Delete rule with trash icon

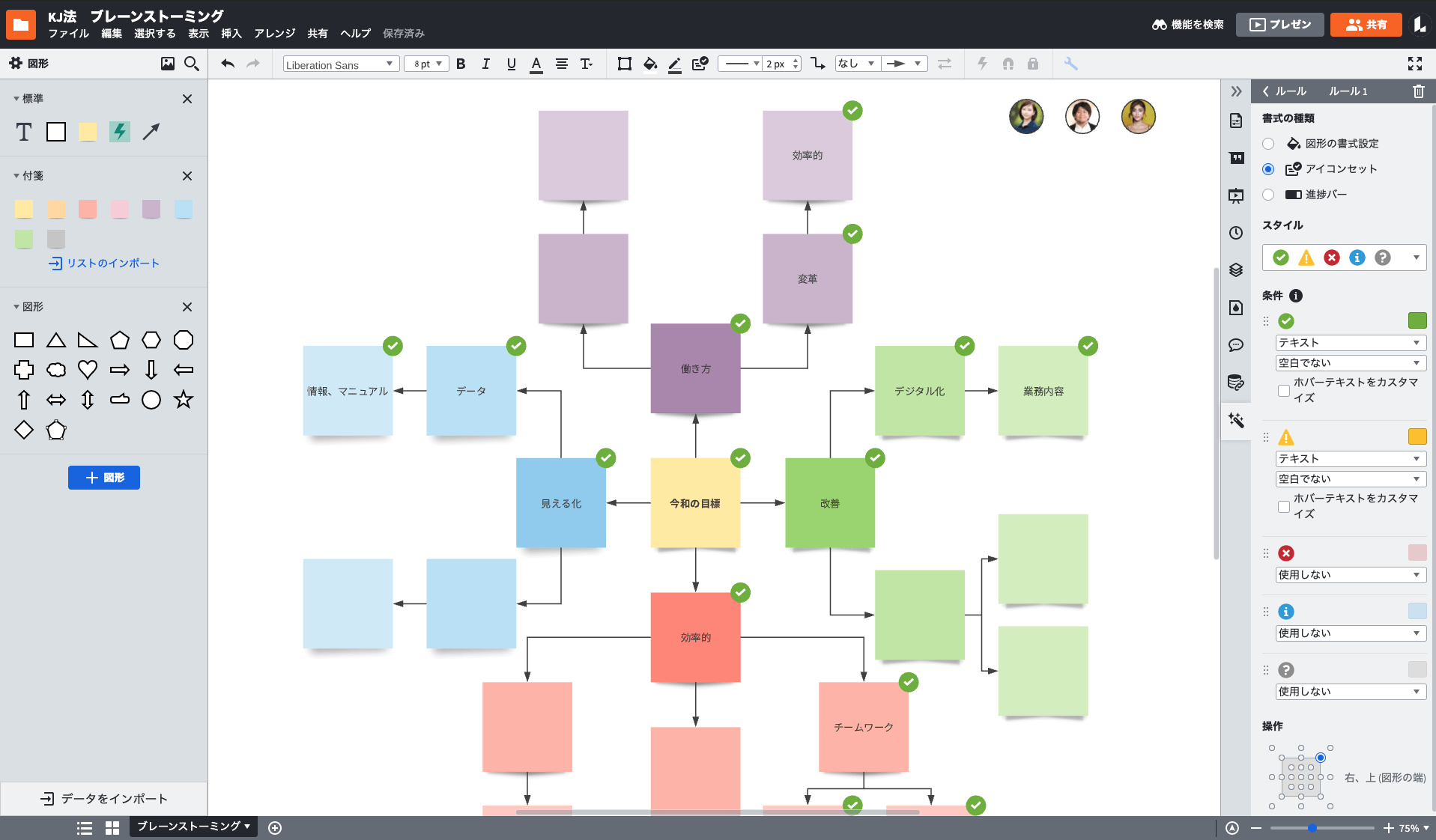pos(1418,91)
